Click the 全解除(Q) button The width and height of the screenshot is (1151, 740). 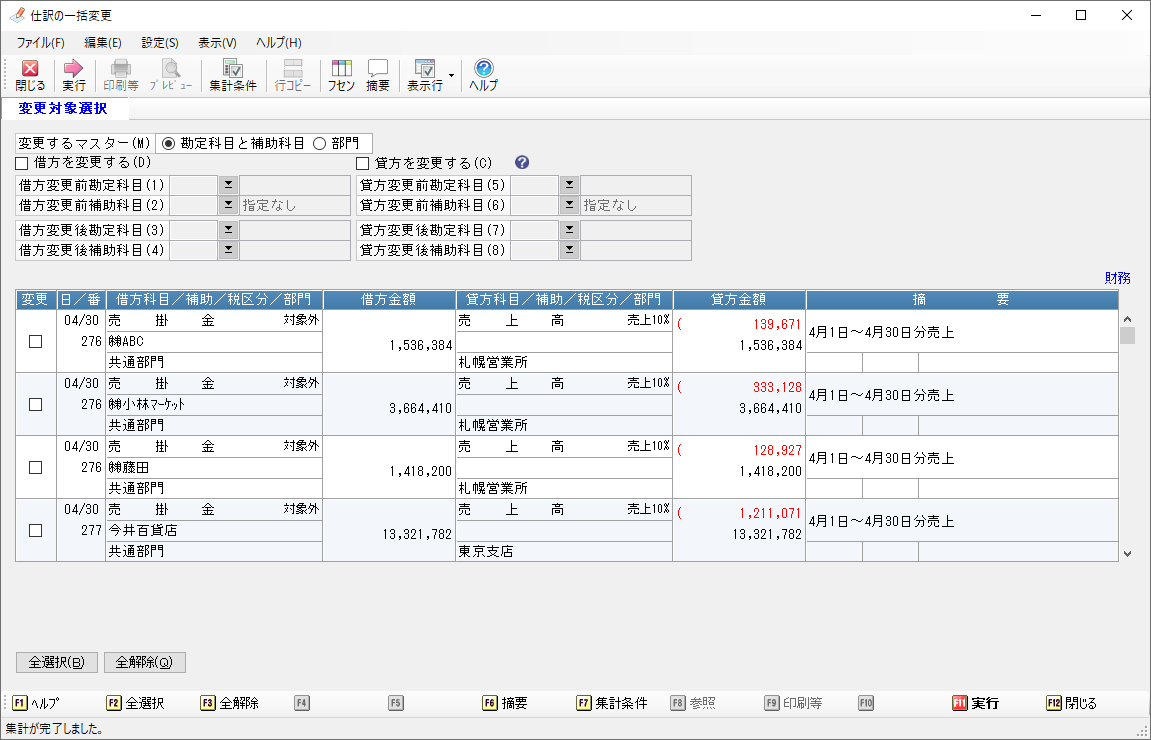pos(145,662)
